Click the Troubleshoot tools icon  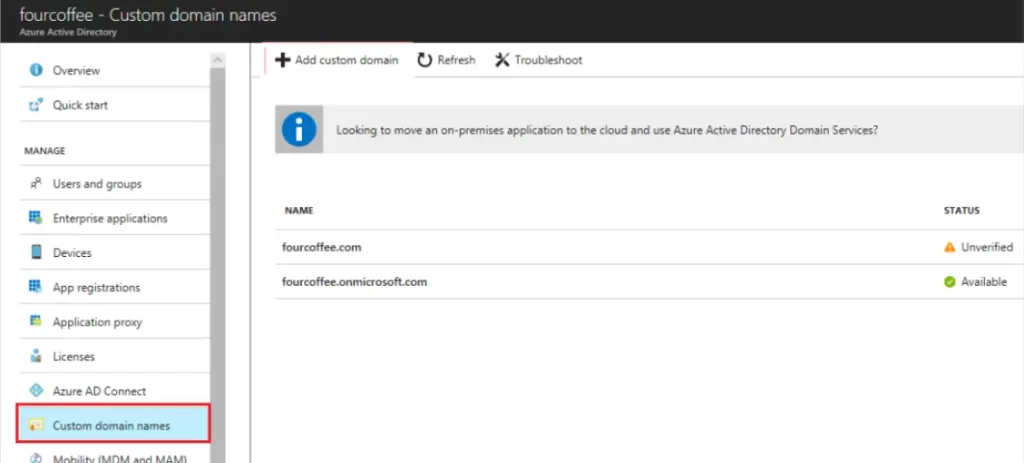[x=502, y=60]
